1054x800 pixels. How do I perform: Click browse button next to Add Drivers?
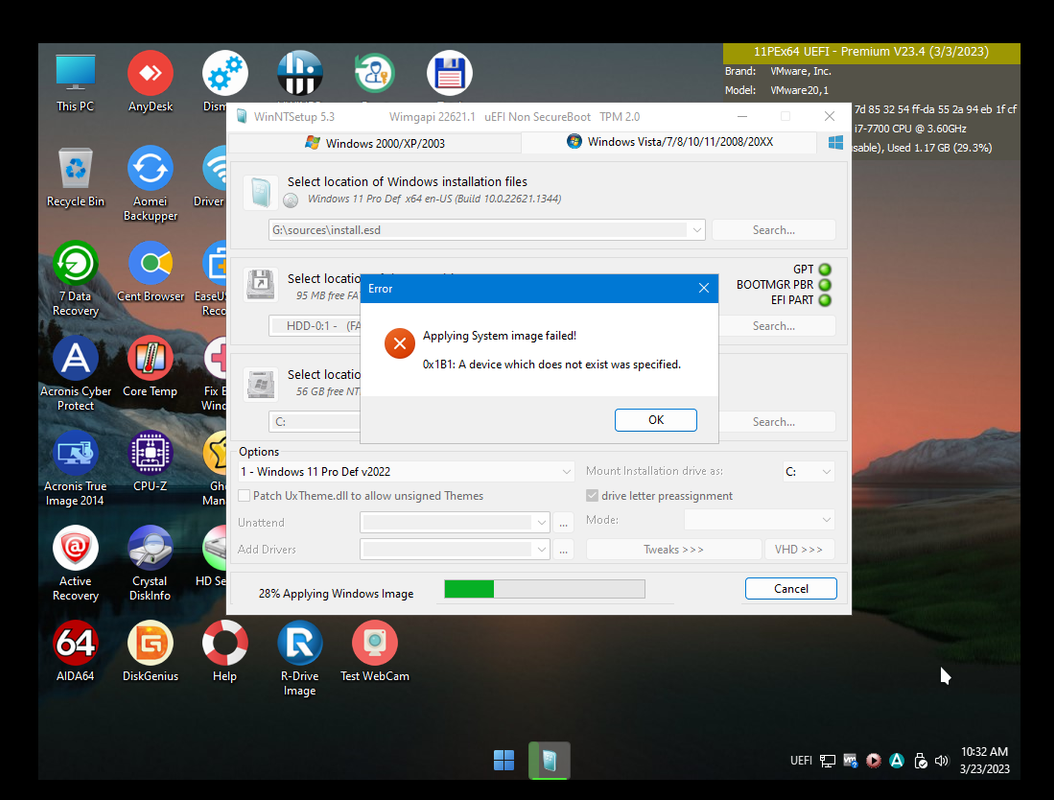click(563, 550)
